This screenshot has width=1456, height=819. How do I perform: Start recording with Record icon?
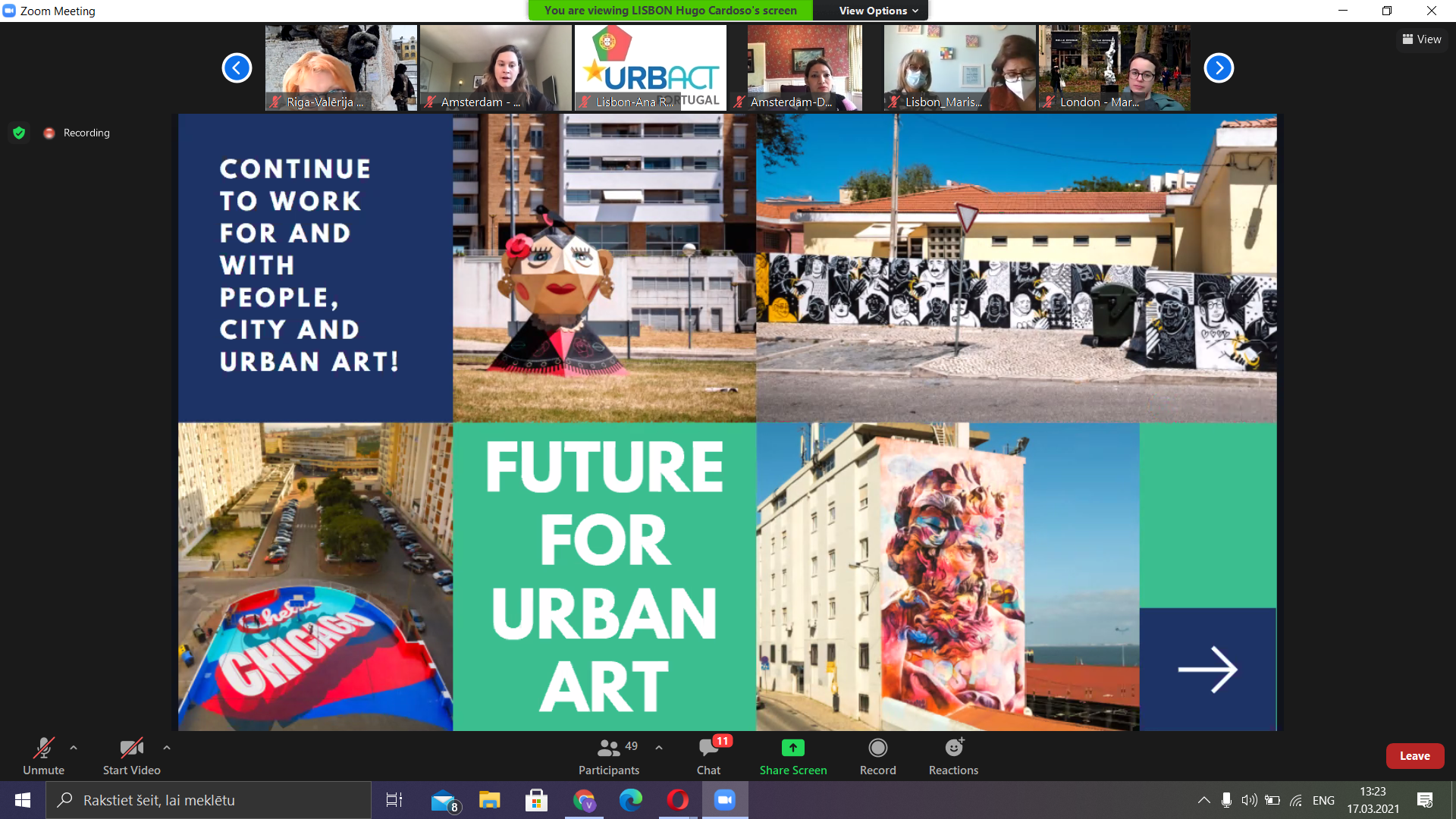click(877, 748)
